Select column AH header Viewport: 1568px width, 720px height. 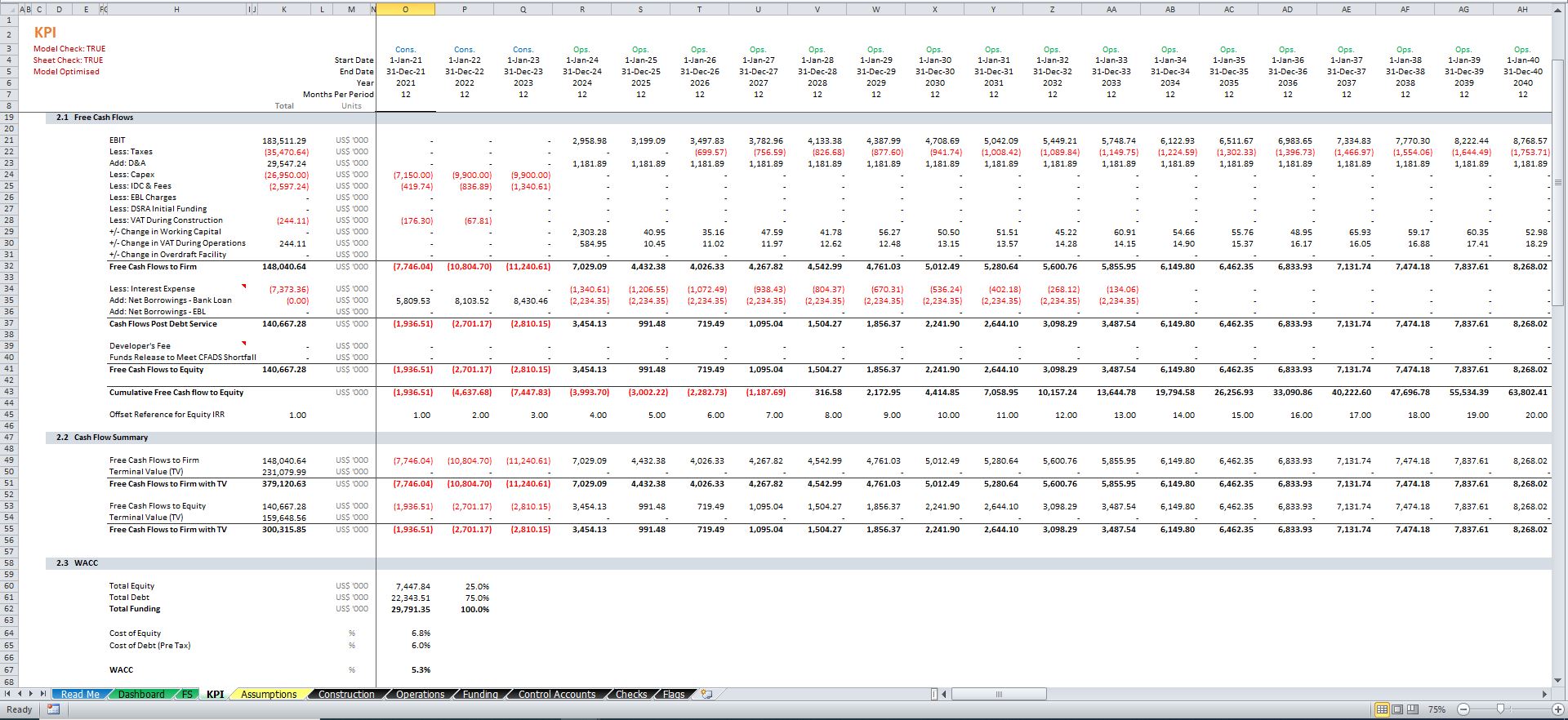pos(1522,9)
